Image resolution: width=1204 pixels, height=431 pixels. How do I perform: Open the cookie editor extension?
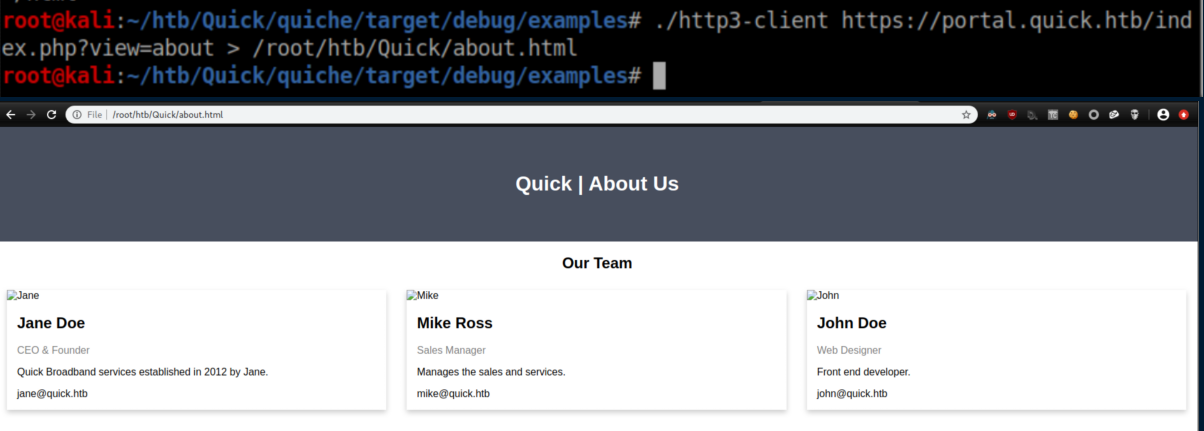point(1073,115)
